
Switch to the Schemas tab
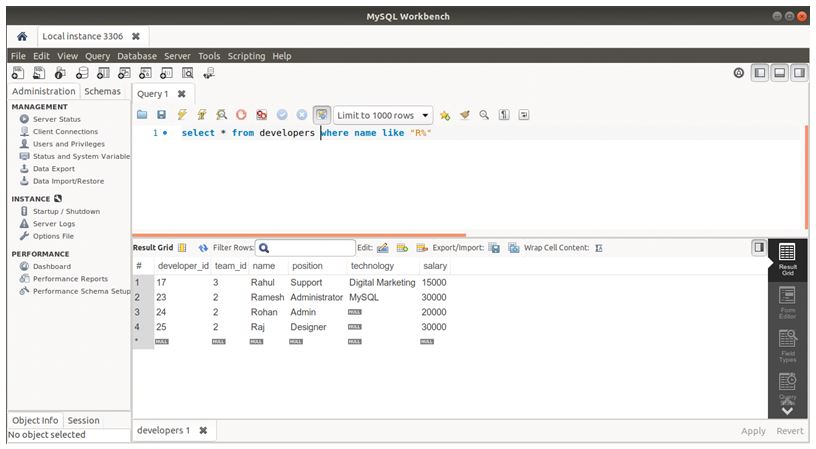point(103,91)
